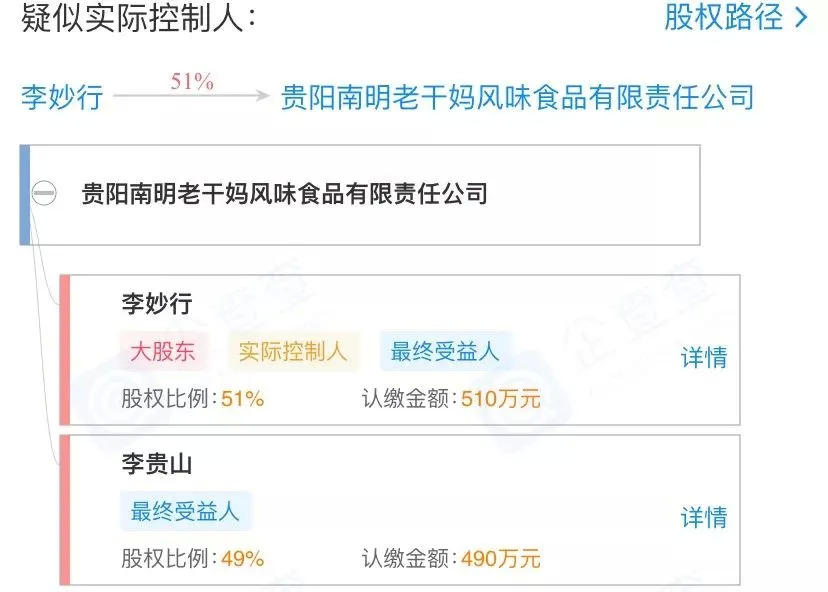Click the 49% equity ratio value

(x=242, y=559)
